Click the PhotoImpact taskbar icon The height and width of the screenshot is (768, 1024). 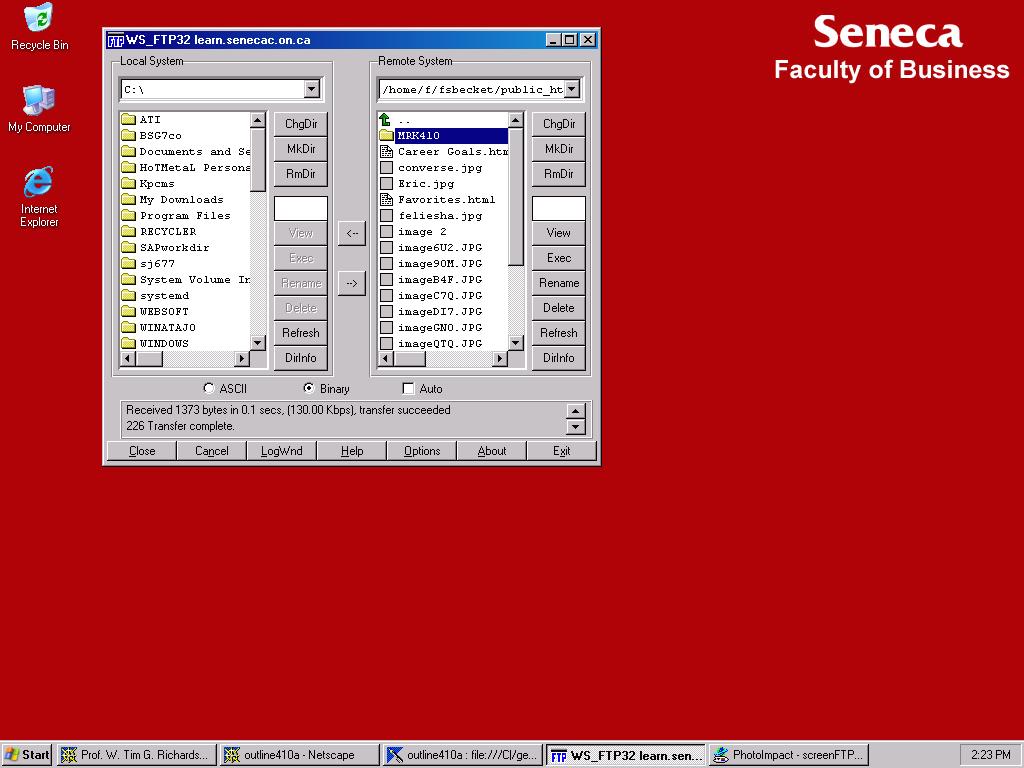tap(721, 755)
